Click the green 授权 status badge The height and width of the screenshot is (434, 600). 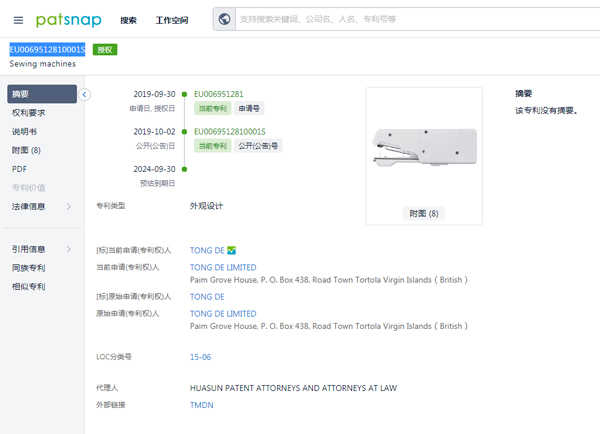pyautogui.click(x=105, y=50)
